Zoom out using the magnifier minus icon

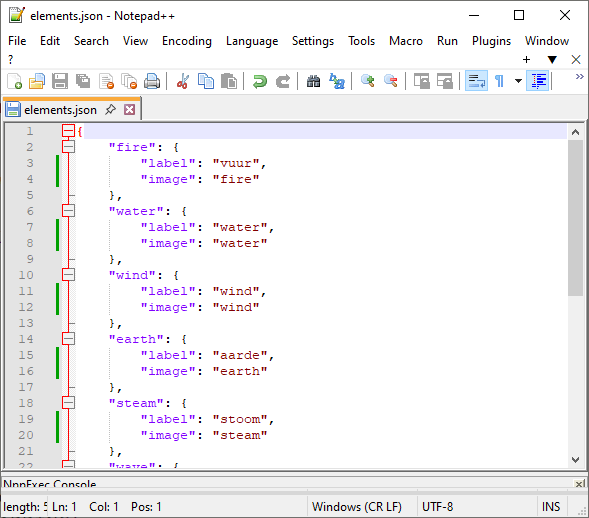[390, 81]
